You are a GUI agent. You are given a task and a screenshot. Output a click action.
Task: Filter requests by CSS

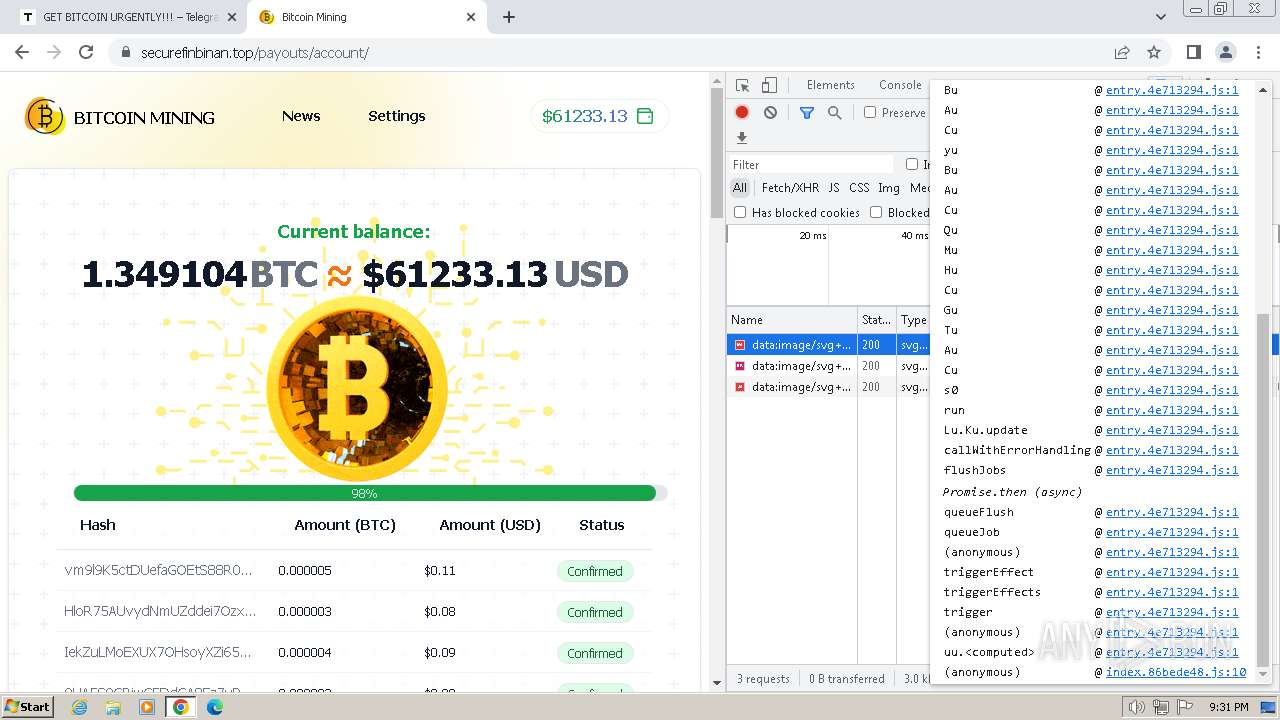pos(859,187)
